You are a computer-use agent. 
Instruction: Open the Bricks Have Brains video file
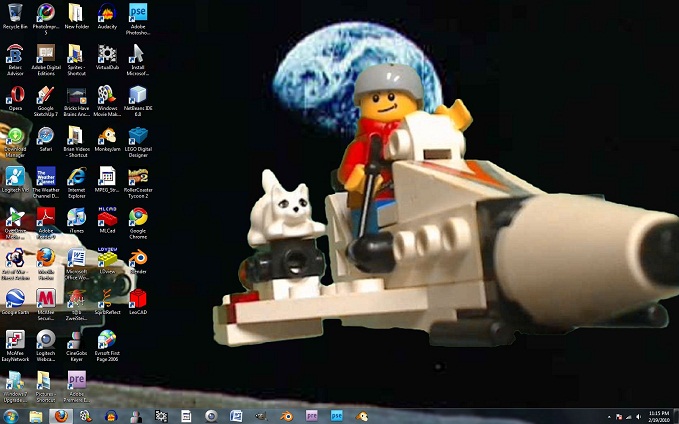pyautogui.click(x=77, y=101)
